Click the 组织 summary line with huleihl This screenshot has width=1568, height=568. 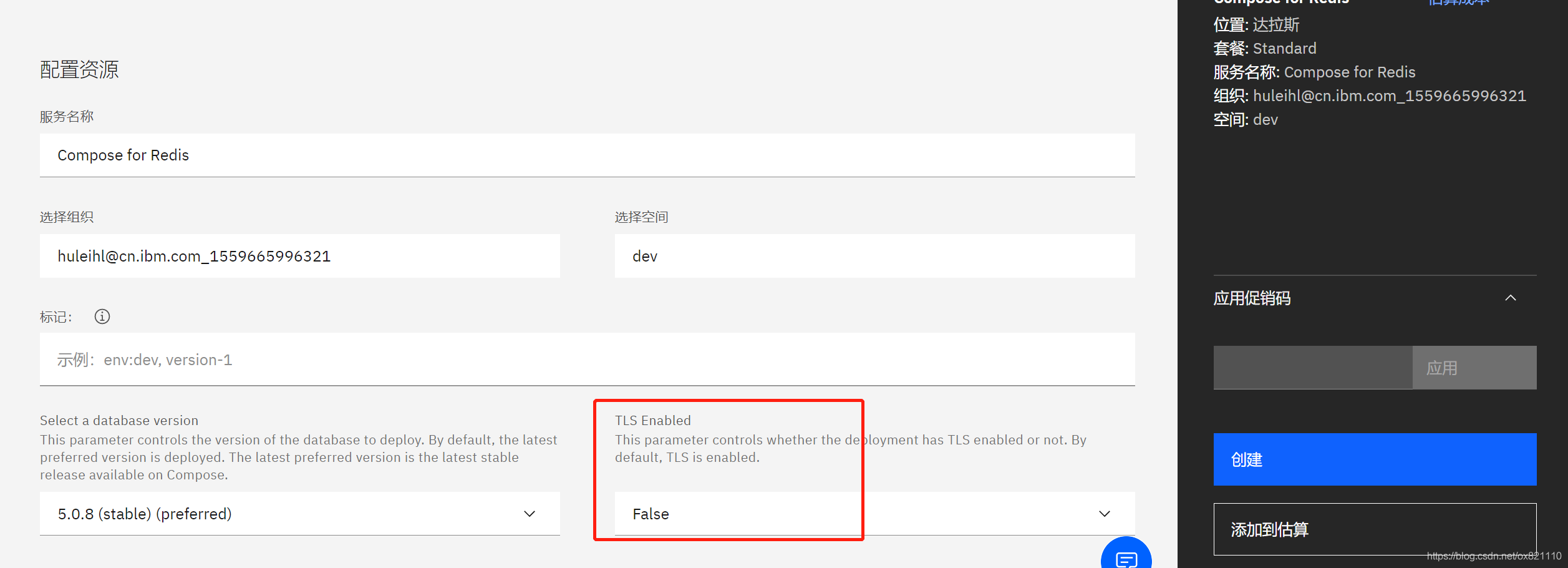pyautogui.click(x=1370, y=96)
